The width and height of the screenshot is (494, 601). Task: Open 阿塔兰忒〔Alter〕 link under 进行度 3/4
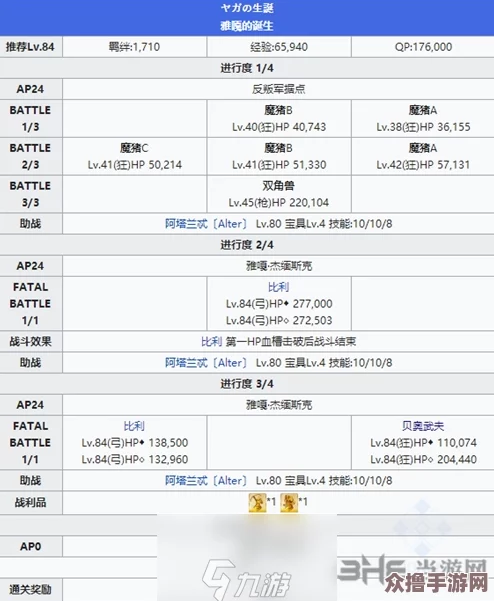point(207,481)
